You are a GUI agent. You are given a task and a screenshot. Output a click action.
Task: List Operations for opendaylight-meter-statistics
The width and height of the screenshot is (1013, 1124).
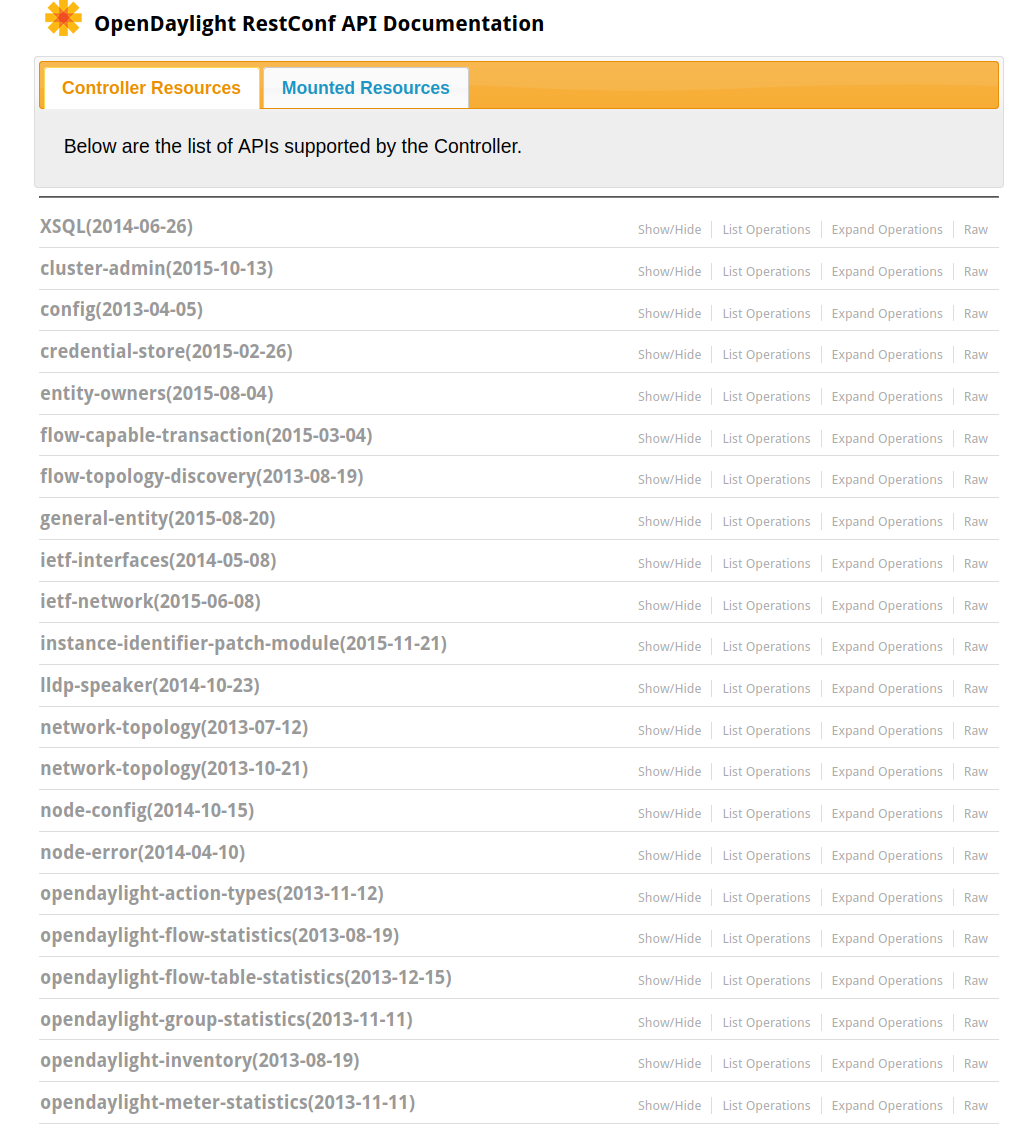766,1106
